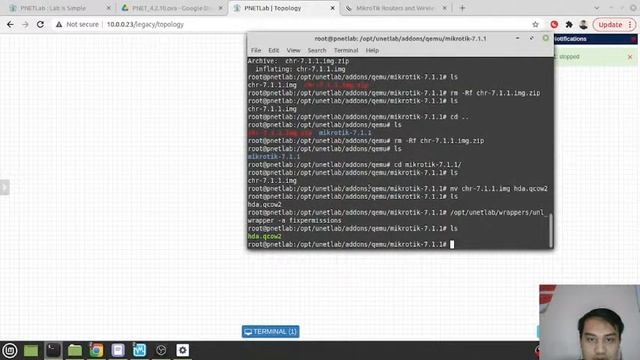Viewport: 640px width, 360px height.
Task: Open Chrome from the taskbar
Action: (96, 350)
